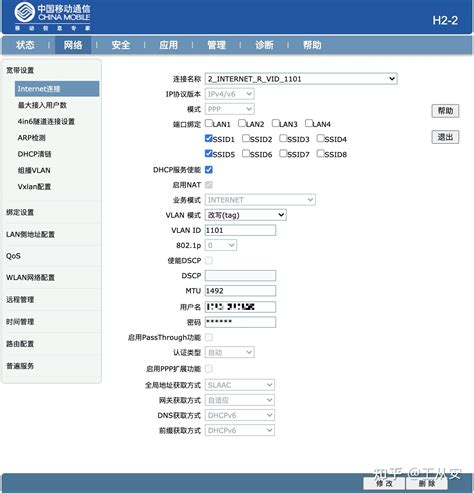Toggle the 启用PassThrough功能 checkbox
Viewport: 474px width, 493px height.
[x=209, y=337]
